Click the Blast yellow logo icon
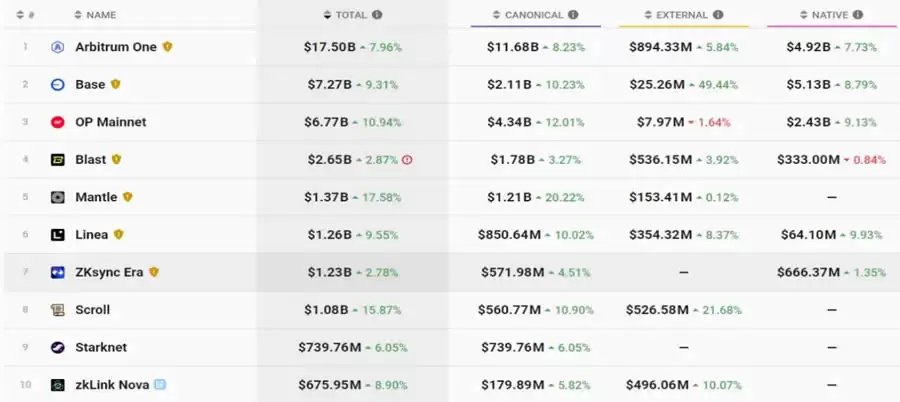This screenshot has height=402, width=900. [x=57, y=160]
